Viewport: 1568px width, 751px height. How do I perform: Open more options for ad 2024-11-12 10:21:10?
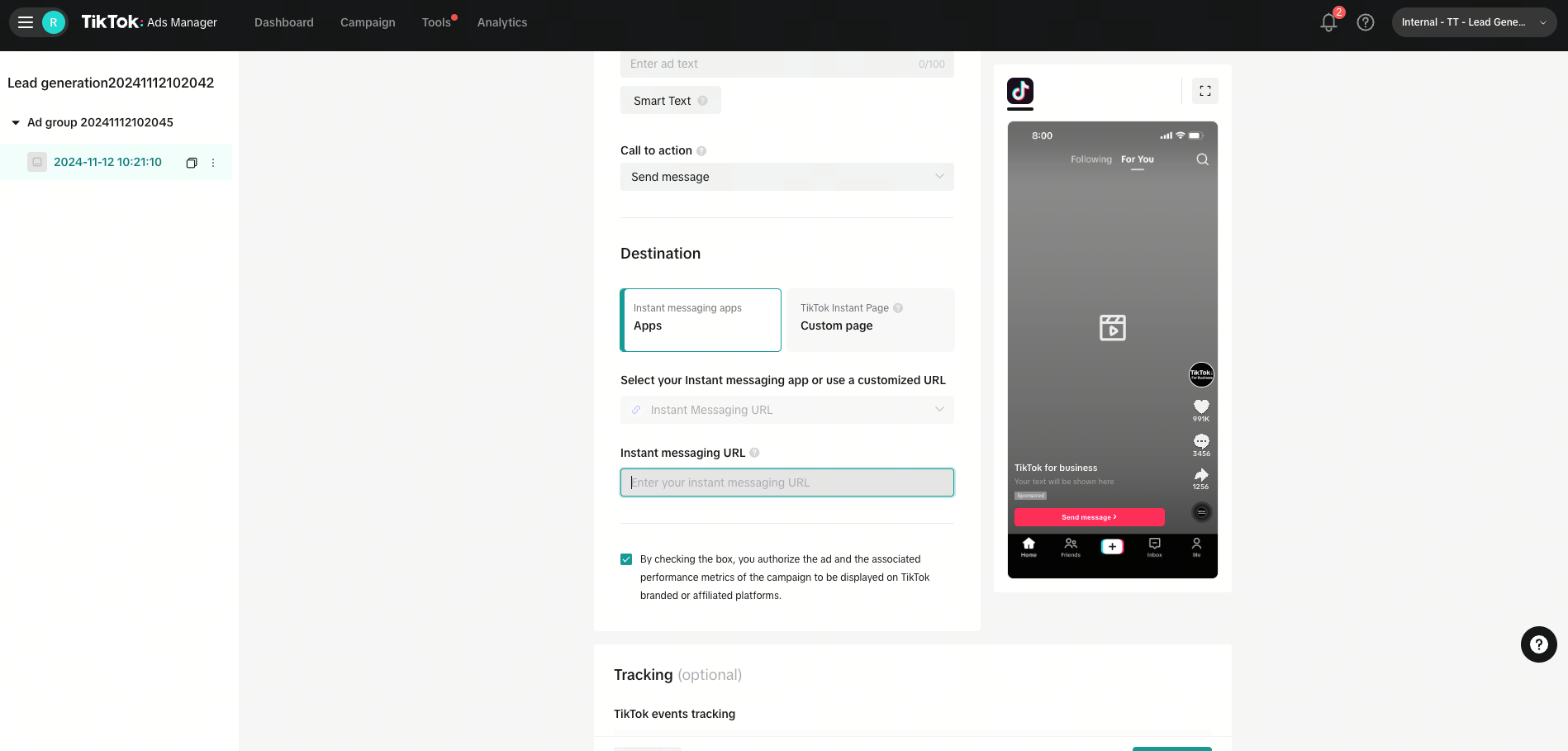(213, 163)
